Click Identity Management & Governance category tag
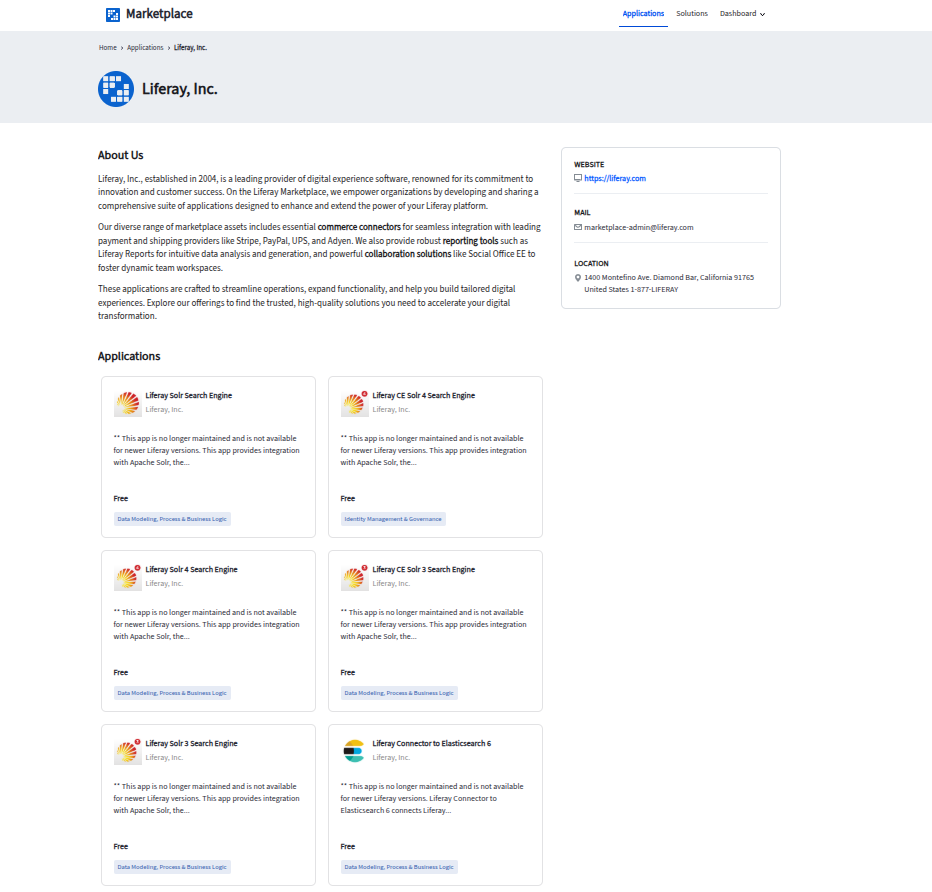Viewport: 932px width, 892px height. point(393,519)
